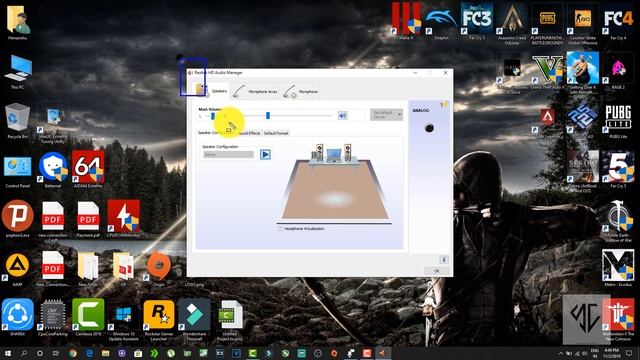Launch the AIMP shortcut
Screen dimensions: 640x360
(18, 269)
